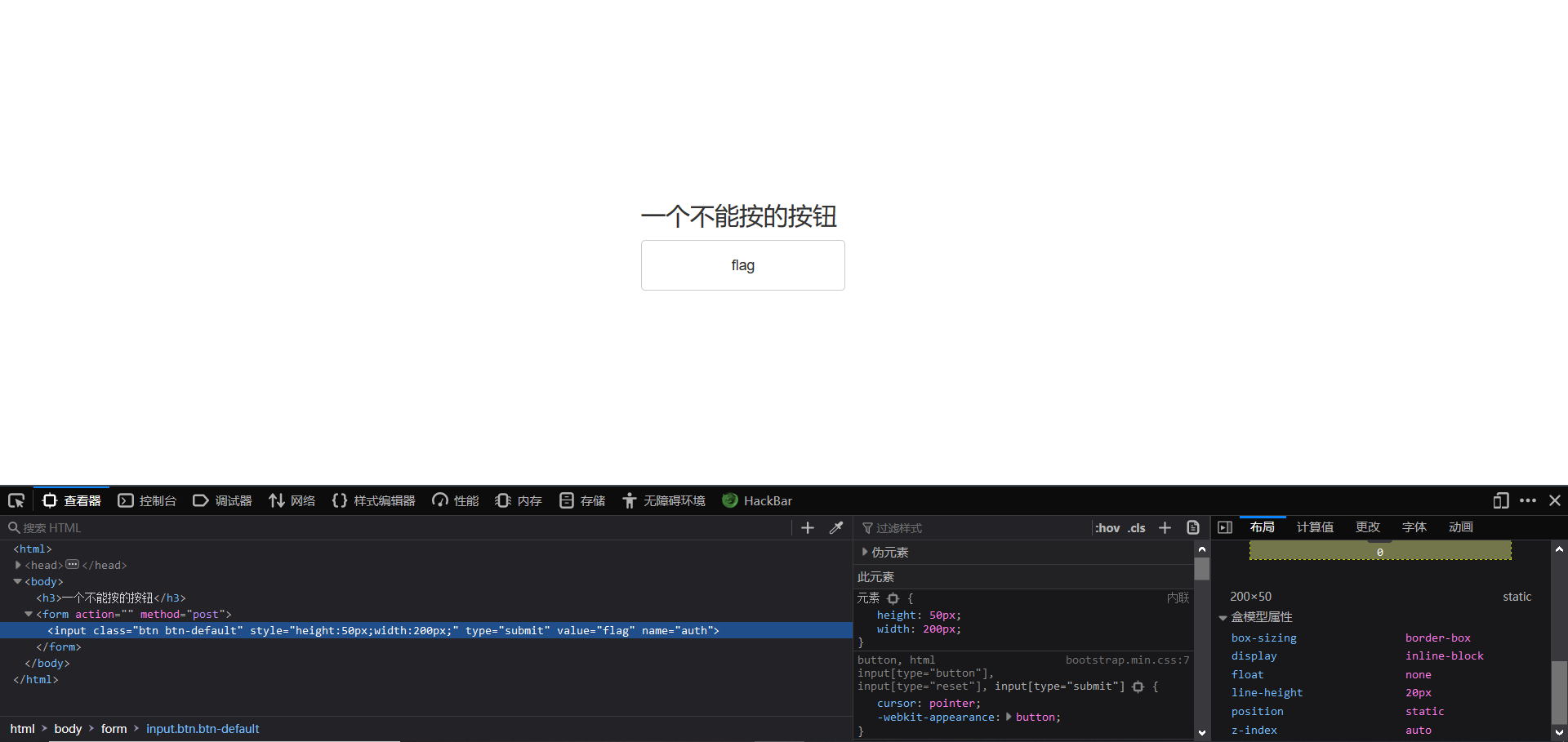Select the Animations (动画) sidebar tab

point(1461,527)
